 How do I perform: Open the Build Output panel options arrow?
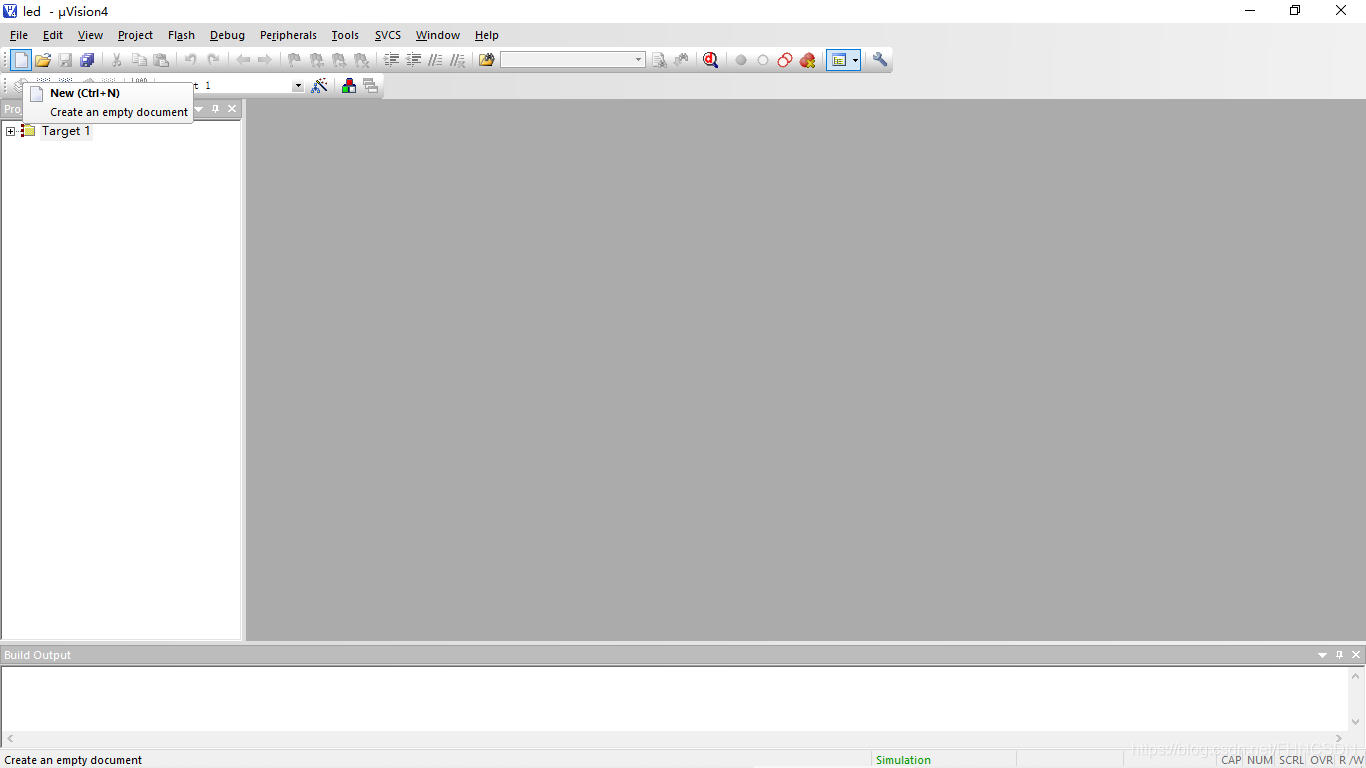click(1322, 655)
